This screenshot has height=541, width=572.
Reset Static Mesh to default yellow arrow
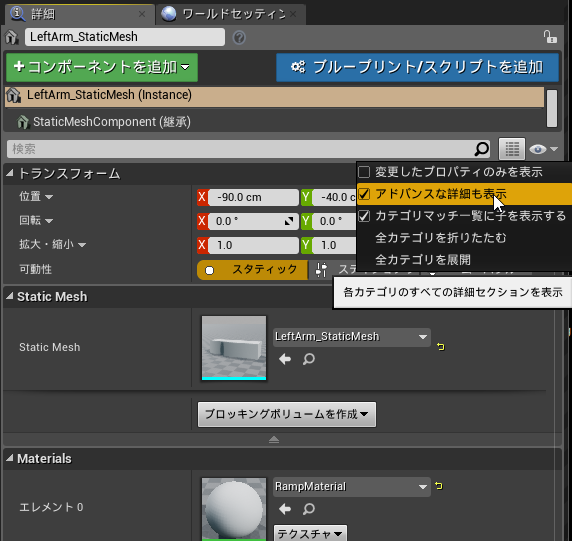(x=441, y=346)
